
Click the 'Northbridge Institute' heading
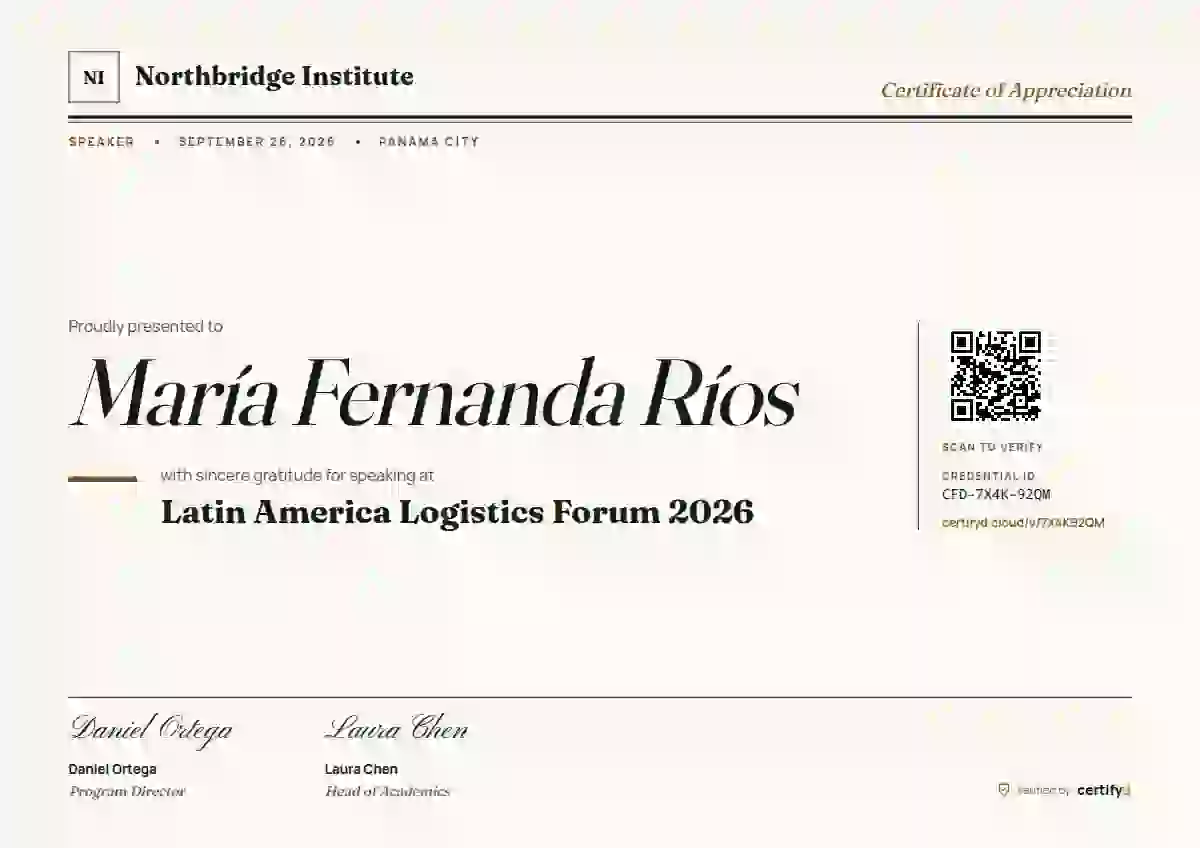pyautogui.click(x=274, y=76)
